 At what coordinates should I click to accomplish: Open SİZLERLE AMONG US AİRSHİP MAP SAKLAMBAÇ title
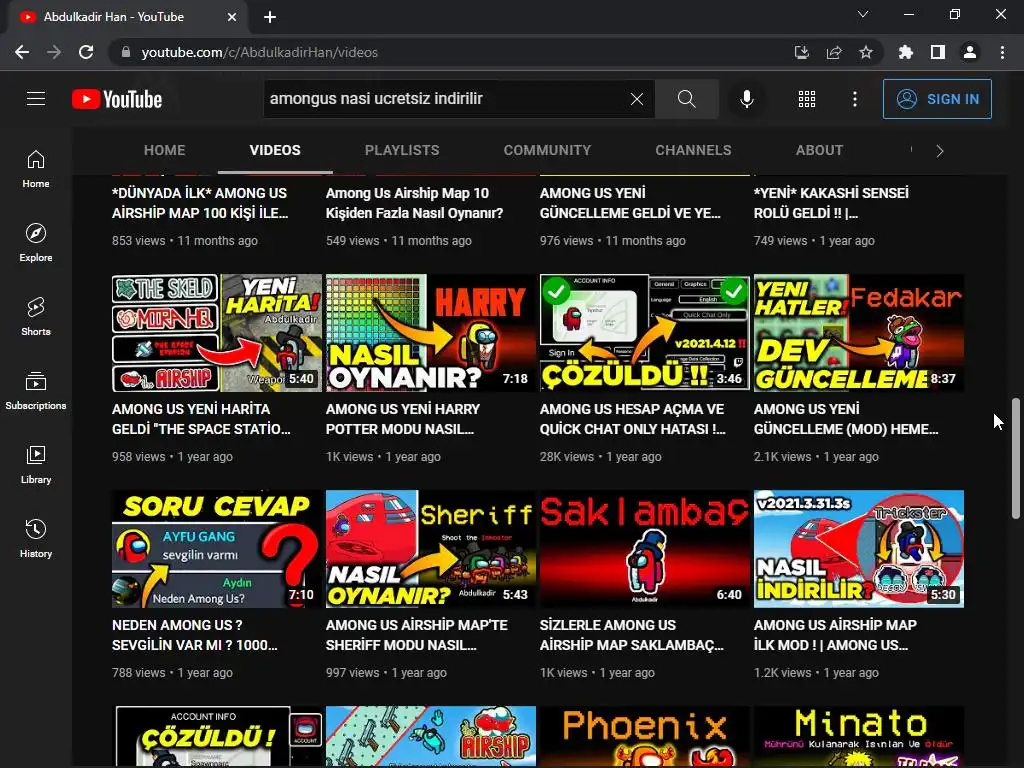(632, 635)
